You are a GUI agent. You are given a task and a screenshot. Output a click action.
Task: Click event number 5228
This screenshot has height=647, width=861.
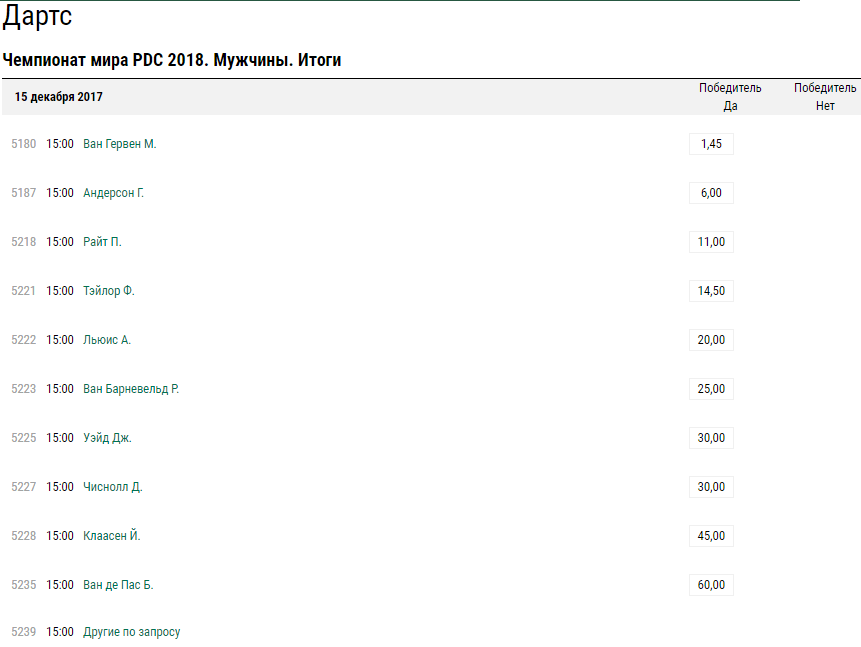click(24, 536)
